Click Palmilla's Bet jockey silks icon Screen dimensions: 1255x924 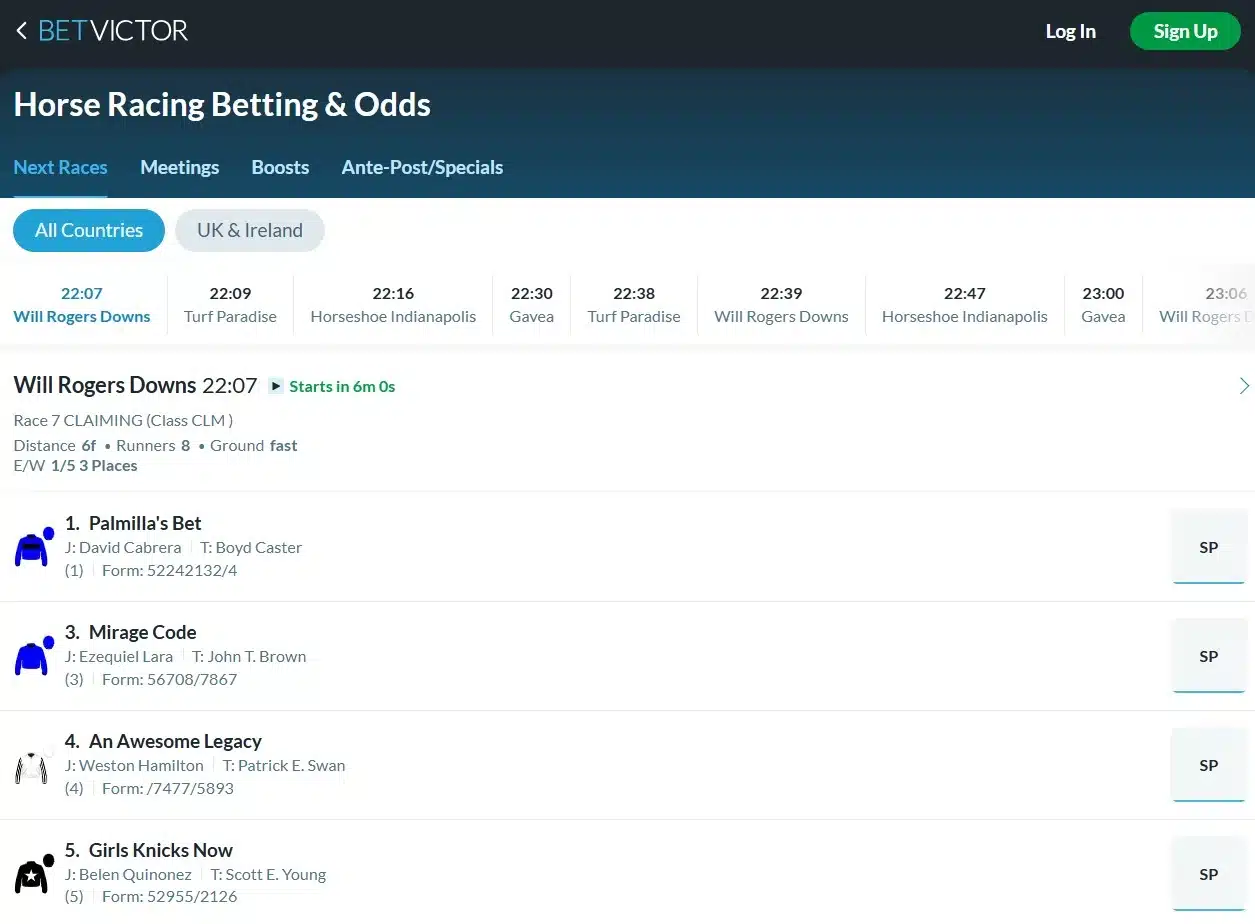(x=33, y=547)
